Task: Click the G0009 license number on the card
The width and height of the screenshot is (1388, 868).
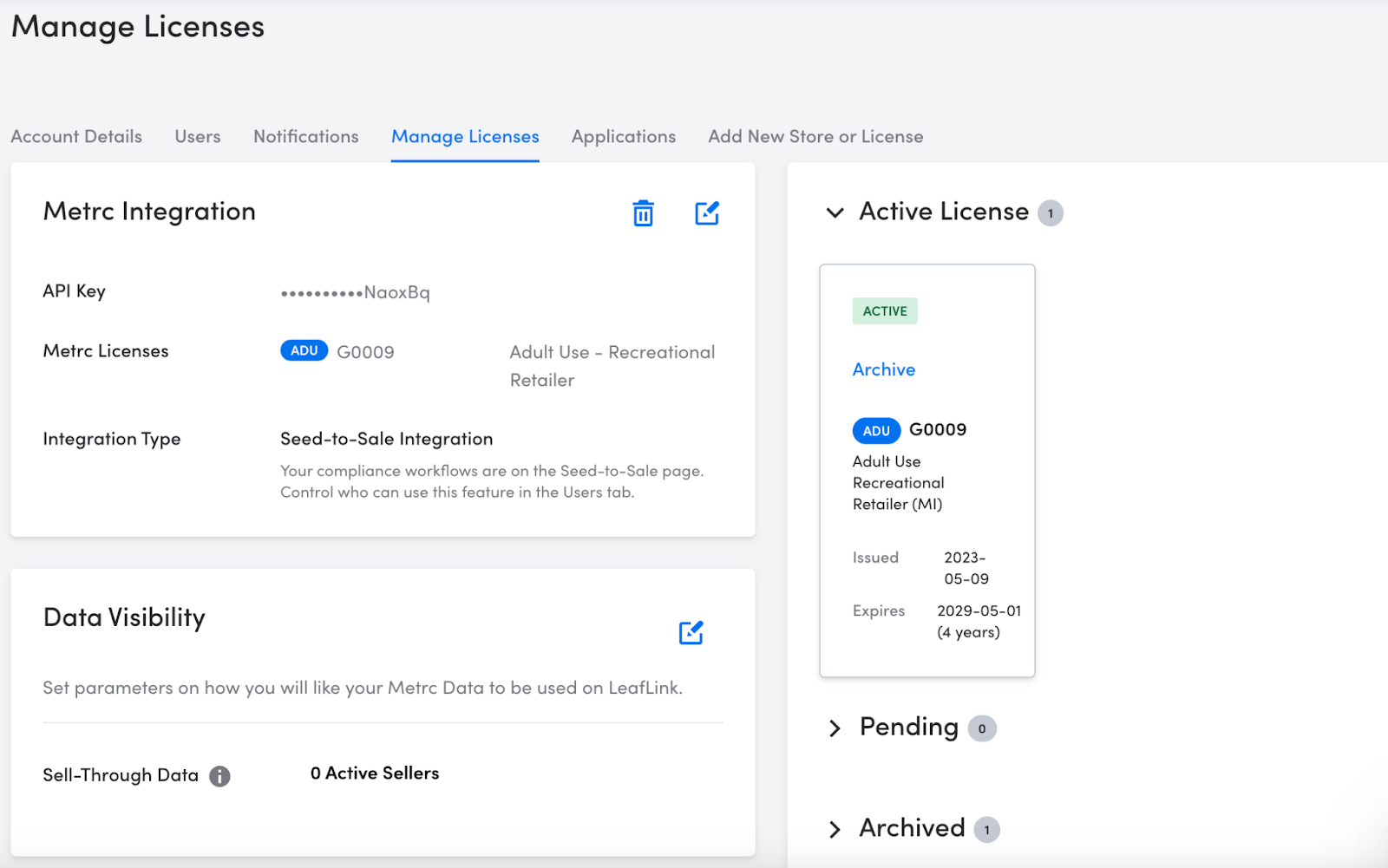Action: pos(938,429)
